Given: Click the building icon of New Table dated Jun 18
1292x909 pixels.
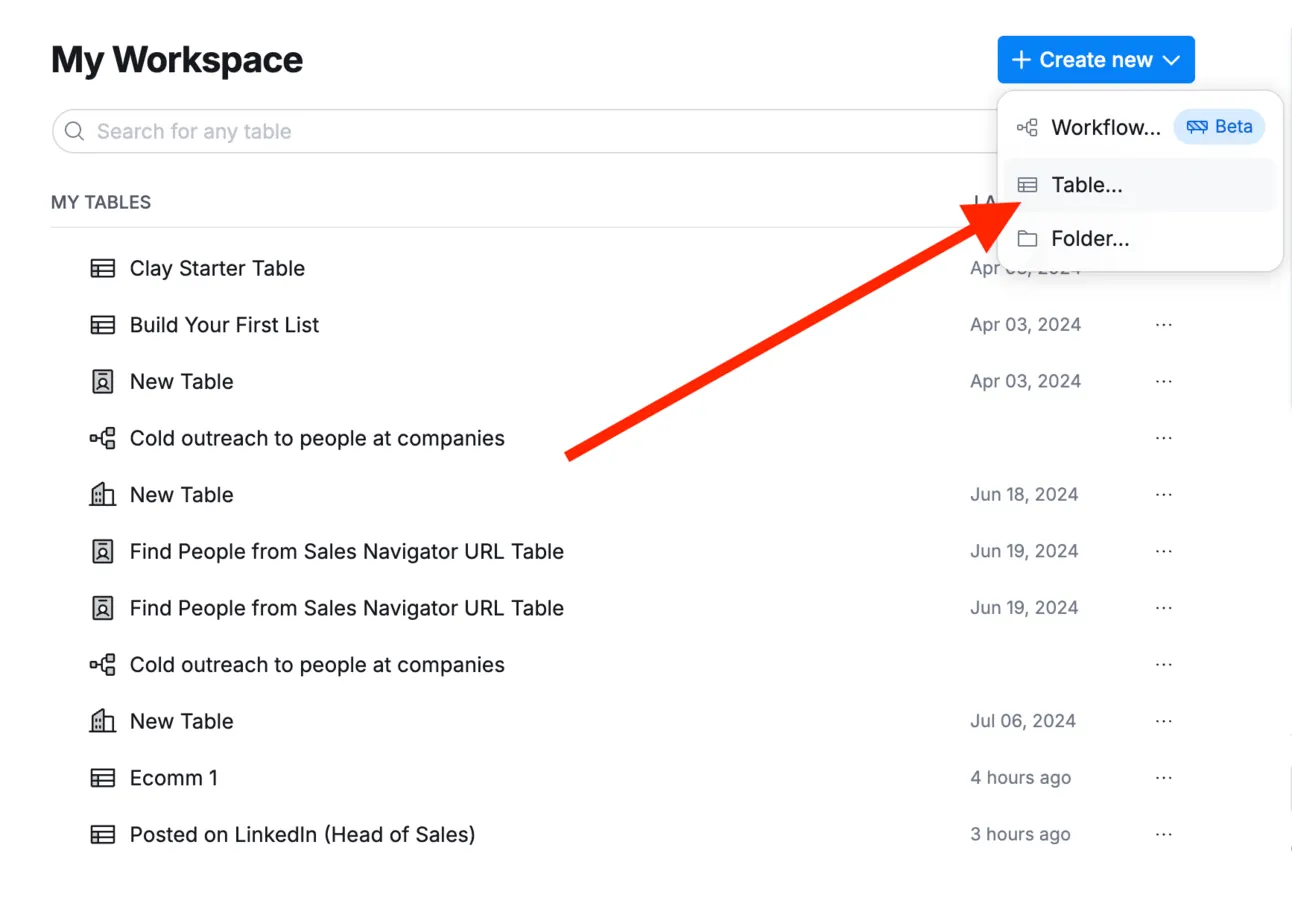Looking at the screenshot, I should (x=102, y=495).
